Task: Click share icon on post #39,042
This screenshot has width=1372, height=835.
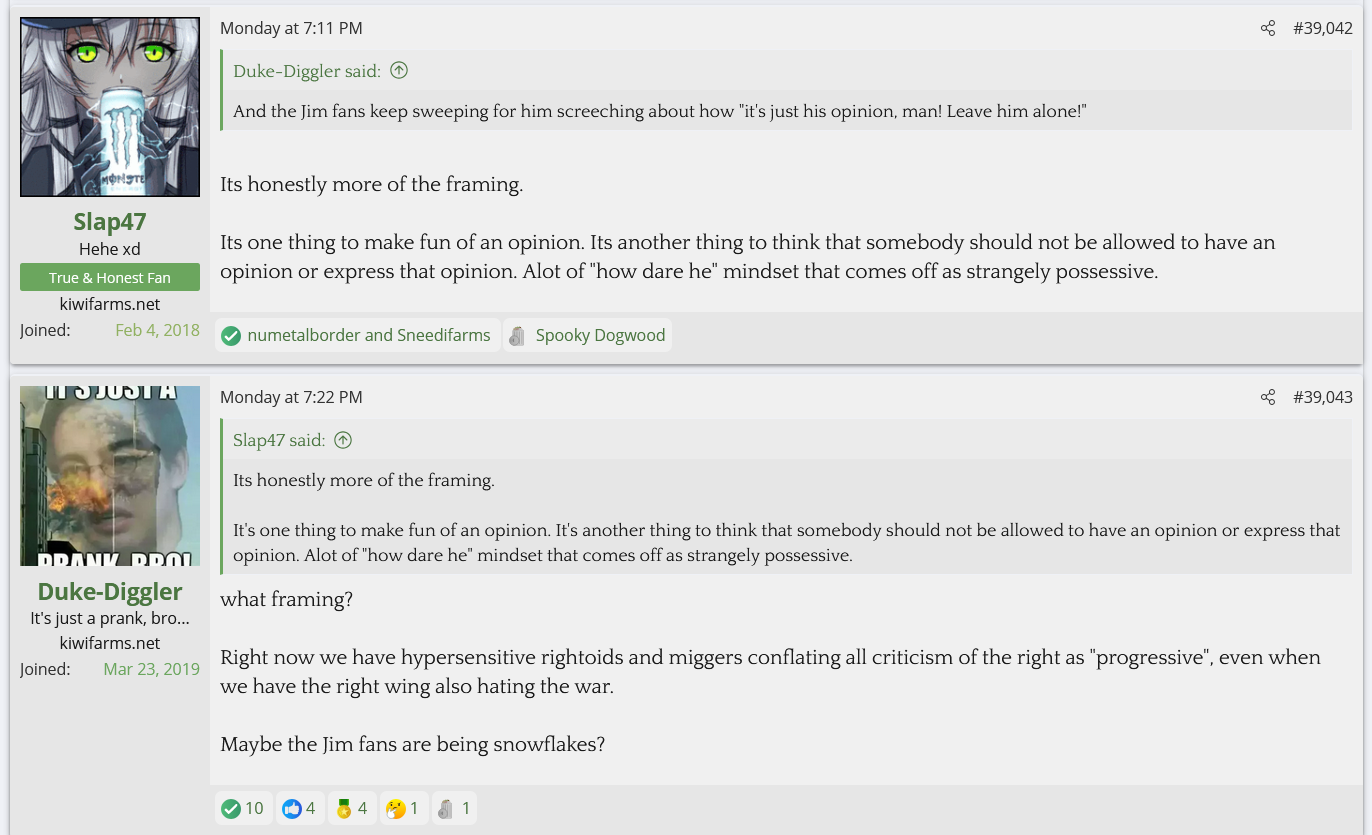Action: (1268, 28)
